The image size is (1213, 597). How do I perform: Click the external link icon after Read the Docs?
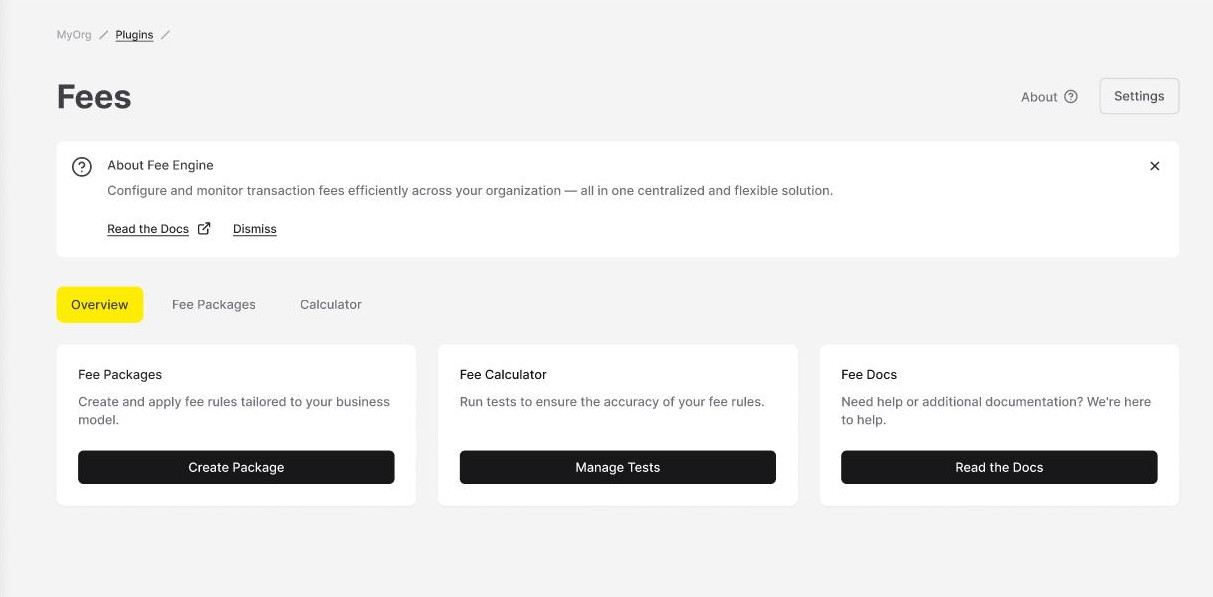(204, 228)
